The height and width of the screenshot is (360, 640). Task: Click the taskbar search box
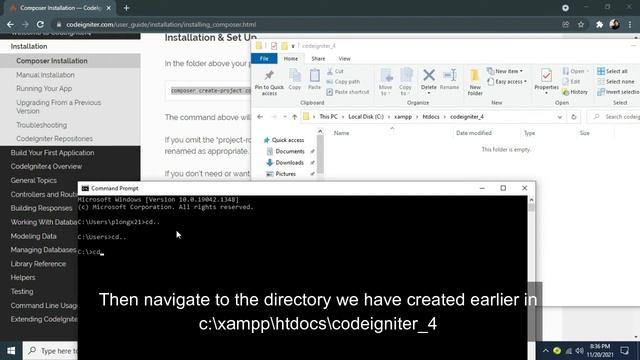click(x=51, y=351)
